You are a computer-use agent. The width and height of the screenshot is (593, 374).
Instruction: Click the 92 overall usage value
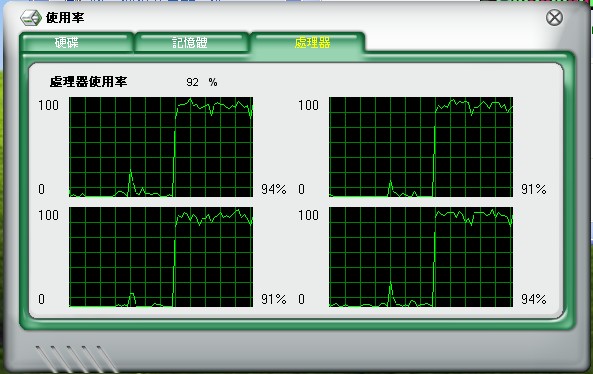(x=192, y=82)
